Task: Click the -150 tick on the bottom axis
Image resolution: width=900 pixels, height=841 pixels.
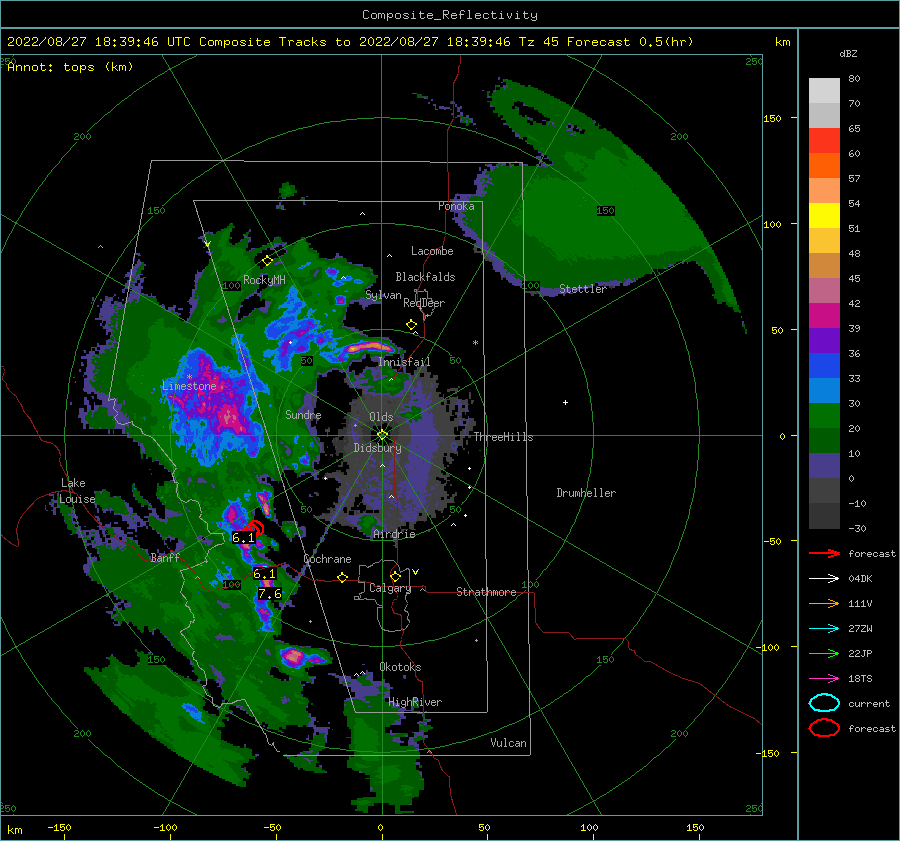Action: coord(59,827)
